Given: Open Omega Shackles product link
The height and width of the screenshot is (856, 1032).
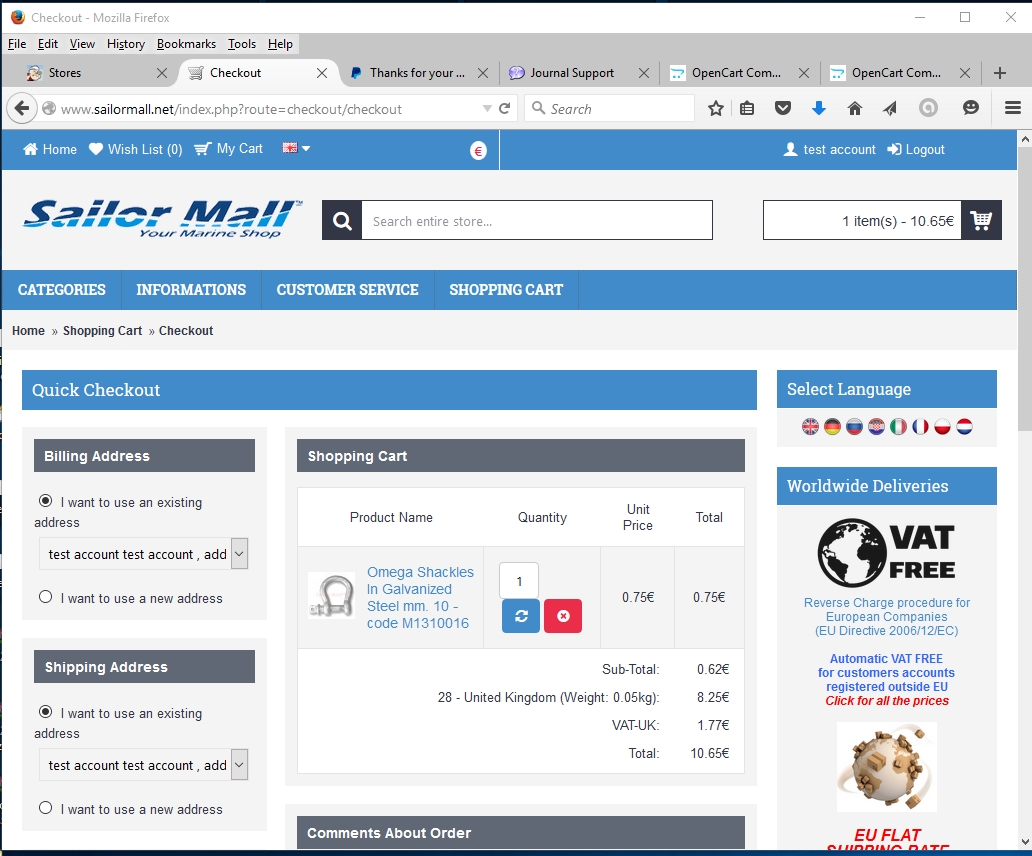Looking at the screenshot, I should click(420, 597).
